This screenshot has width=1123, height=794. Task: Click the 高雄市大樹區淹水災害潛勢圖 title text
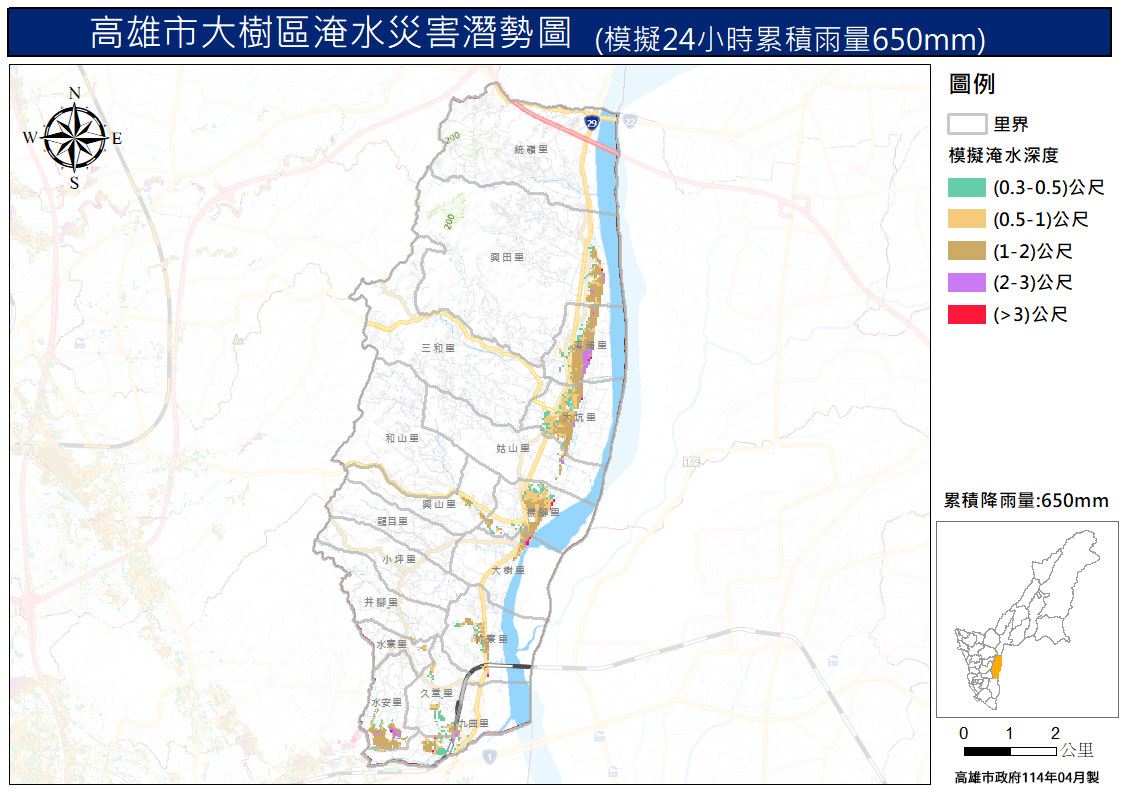click(x=331, y=34)
